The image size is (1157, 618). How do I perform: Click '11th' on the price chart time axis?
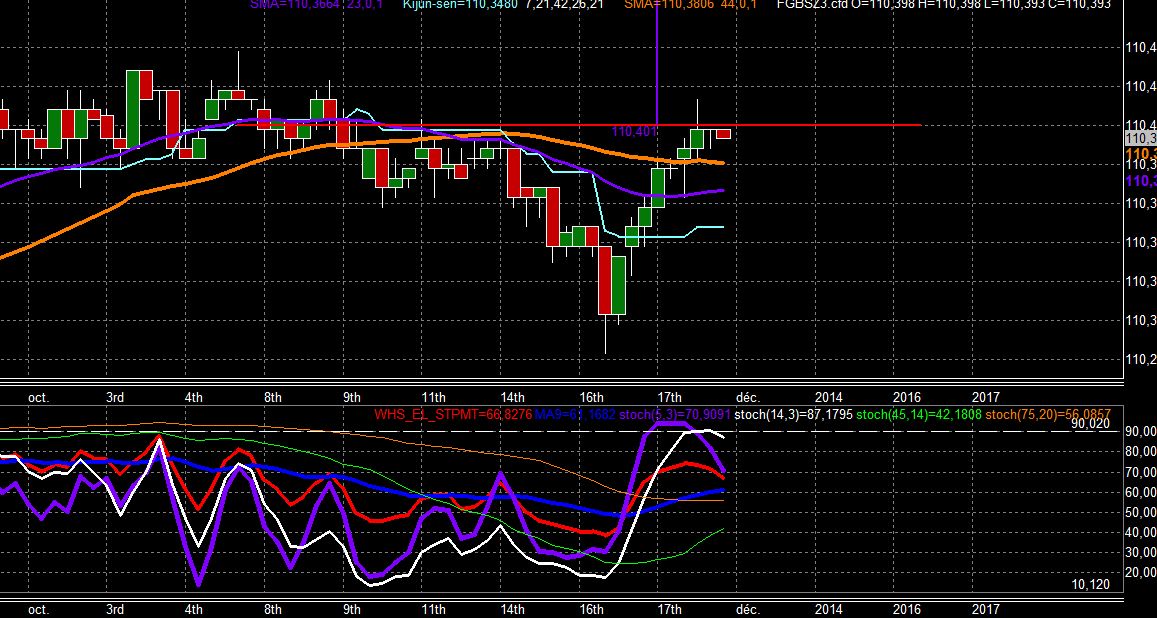(433, 397)
